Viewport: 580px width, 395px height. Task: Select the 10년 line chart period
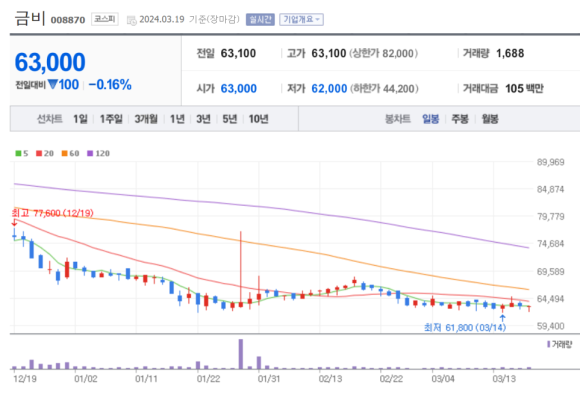click(258, 119)
